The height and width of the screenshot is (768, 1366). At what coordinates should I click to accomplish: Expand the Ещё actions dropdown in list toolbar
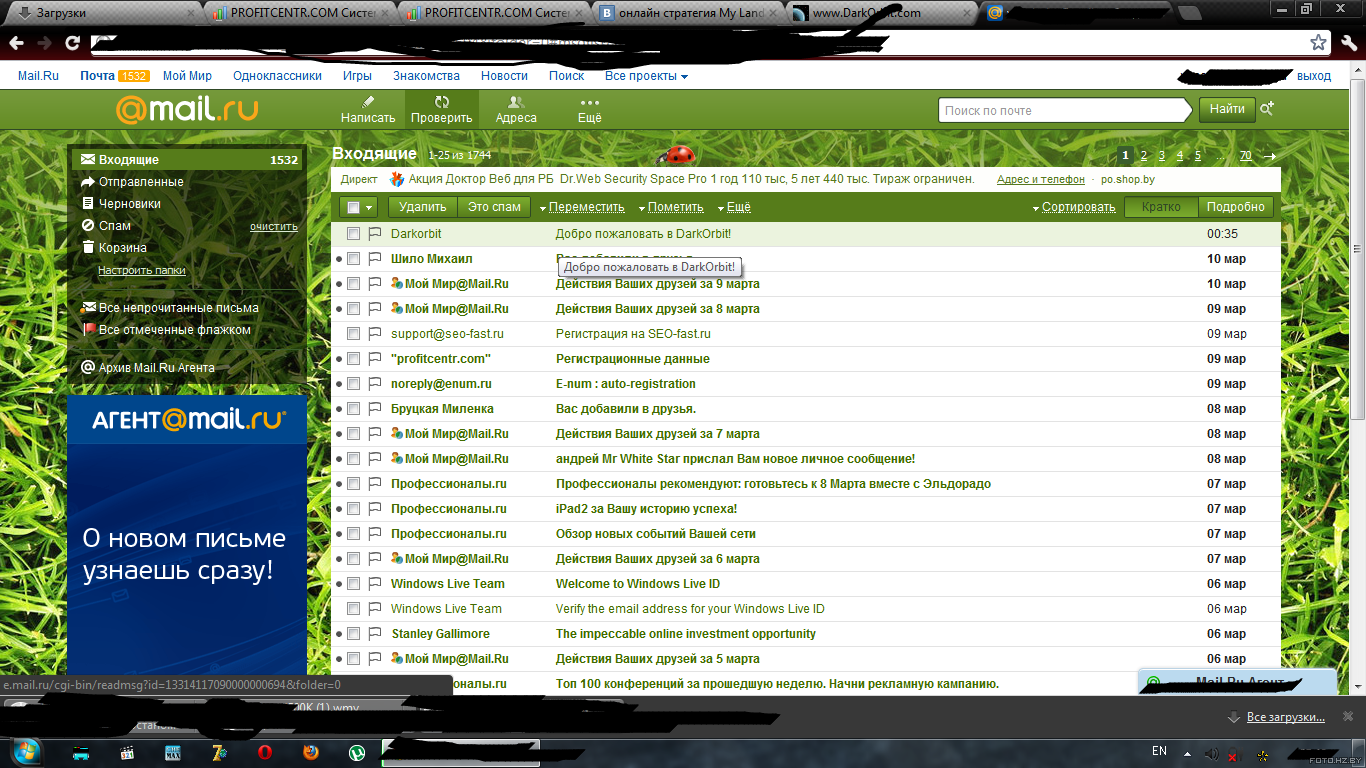734,207
